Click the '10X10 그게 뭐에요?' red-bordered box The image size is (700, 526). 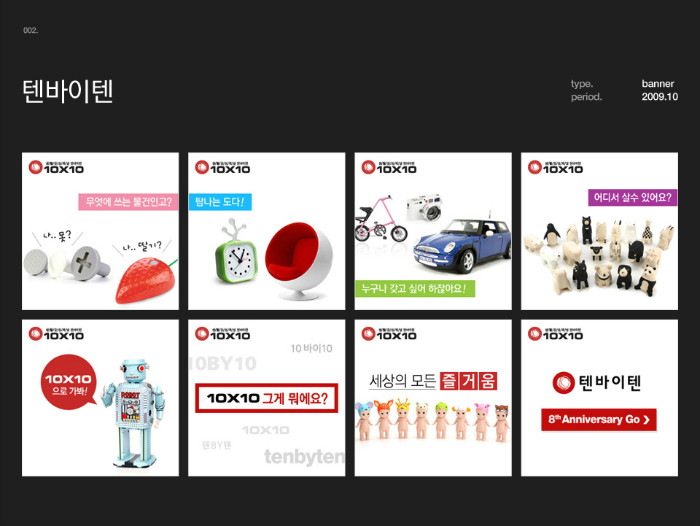267,398
